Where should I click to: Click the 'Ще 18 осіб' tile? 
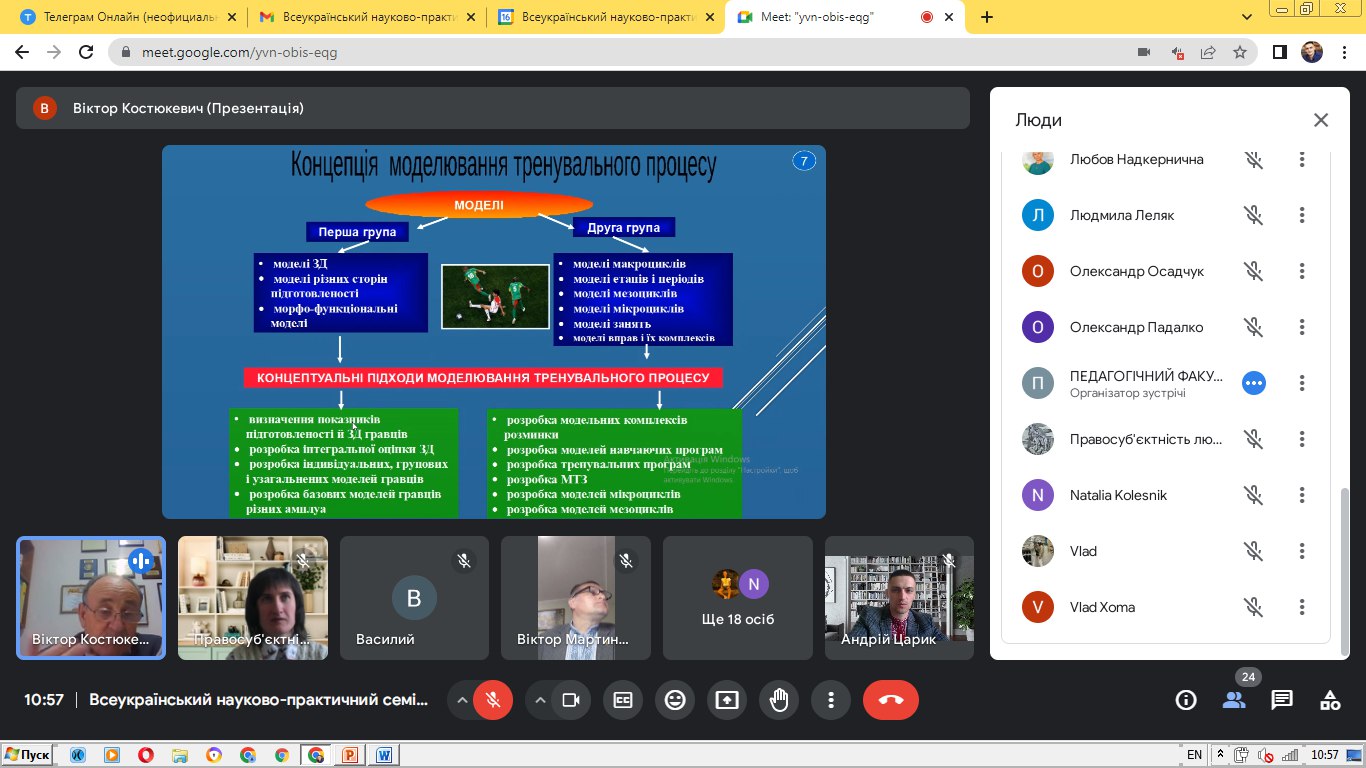[x=738, y=598]
